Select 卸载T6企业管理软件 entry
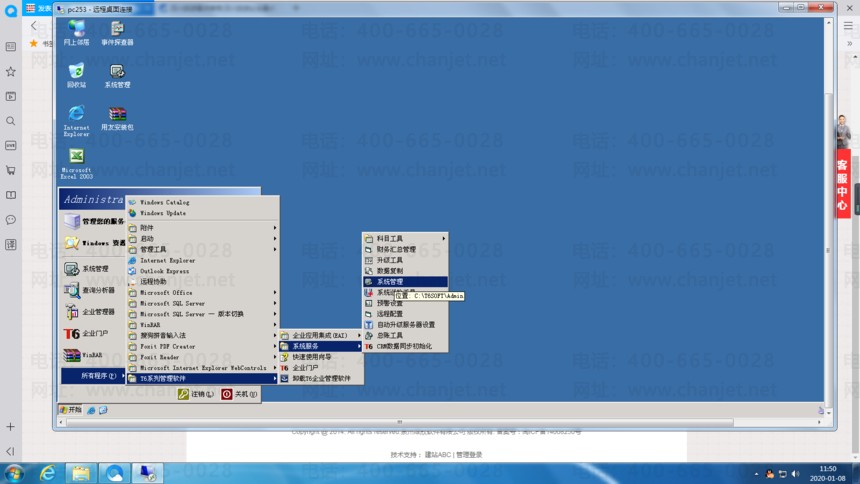This screenshot has width=860, height=484. 321,379
